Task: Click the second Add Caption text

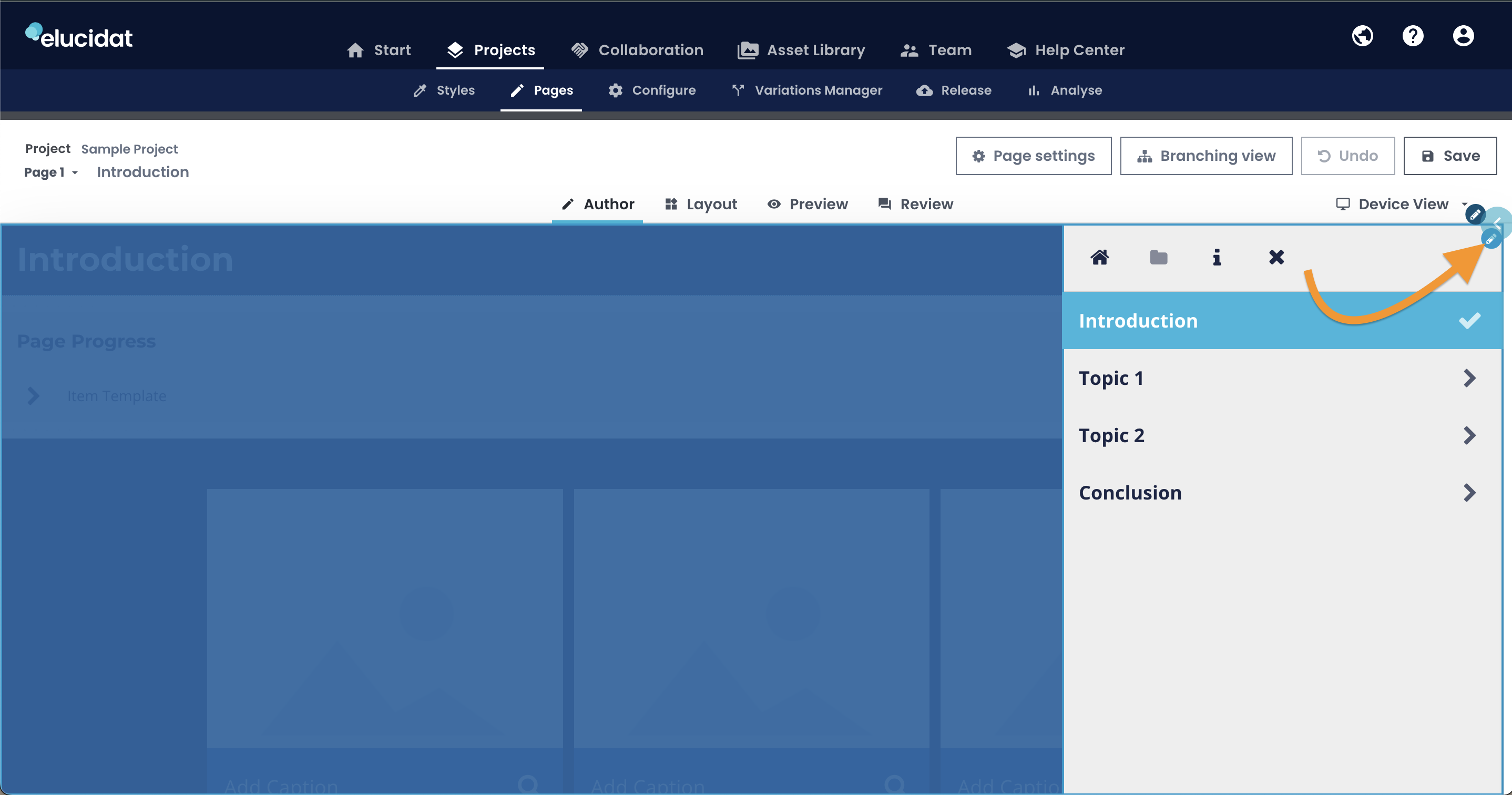Action: (x=647, y=786)
